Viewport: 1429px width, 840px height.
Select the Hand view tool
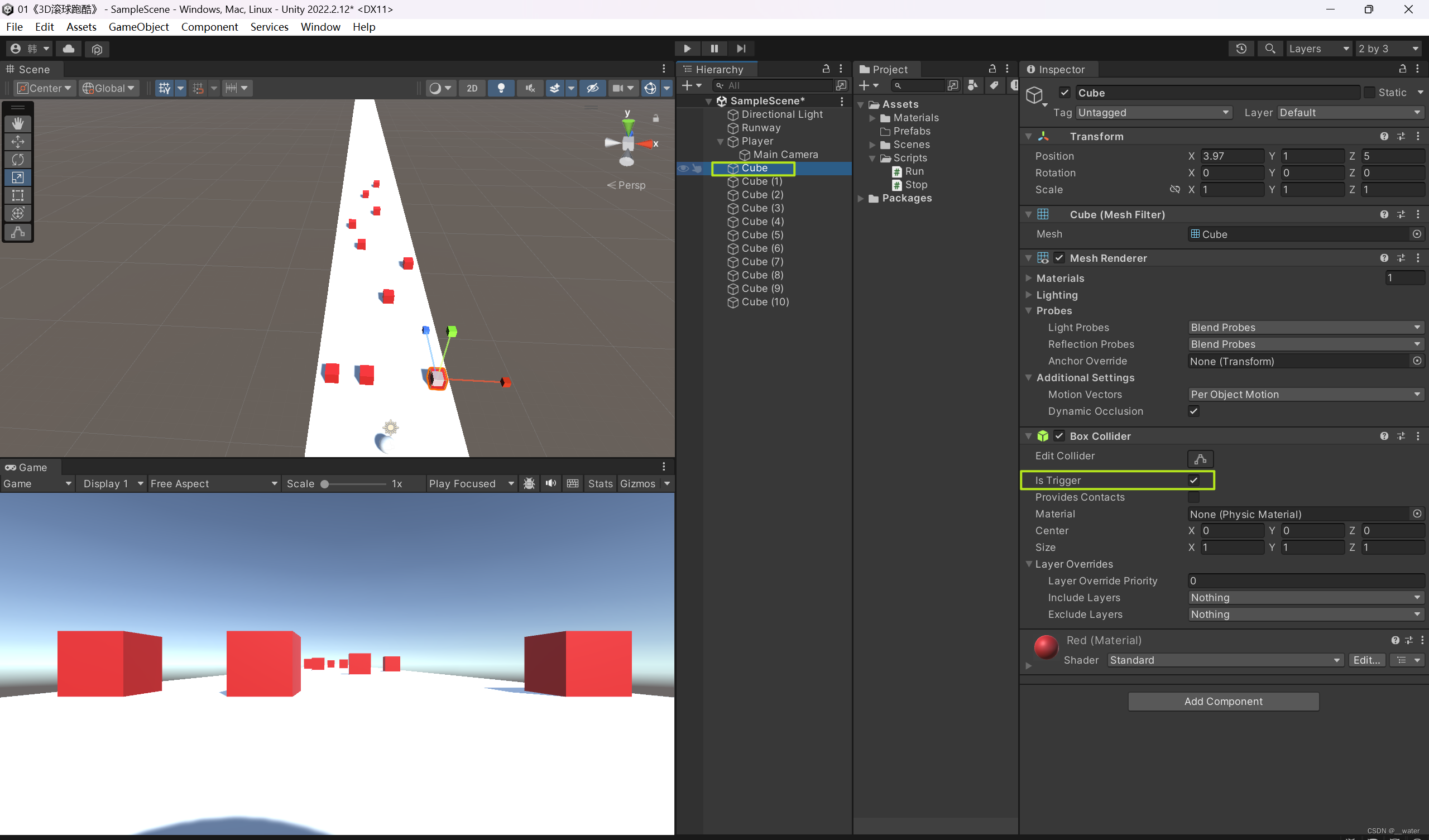click(17, 124)
